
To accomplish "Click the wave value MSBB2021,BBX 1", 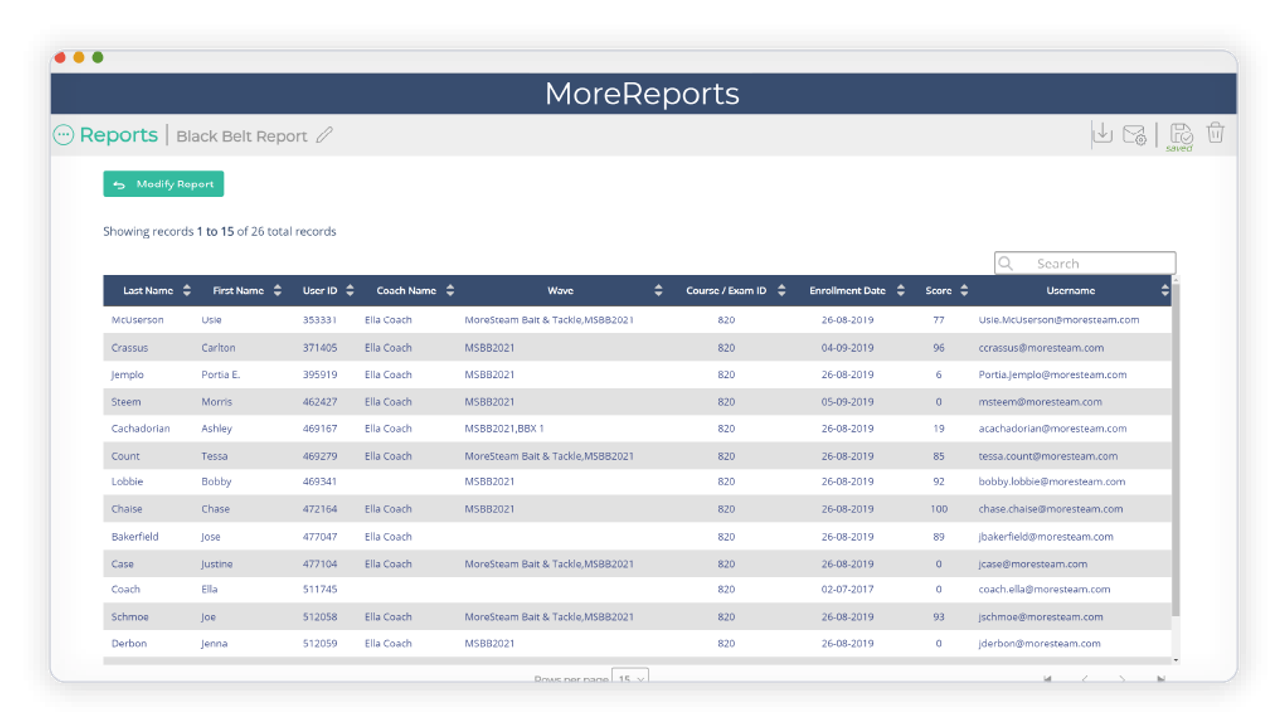I will pyautogui.click(x=504, y=428).
